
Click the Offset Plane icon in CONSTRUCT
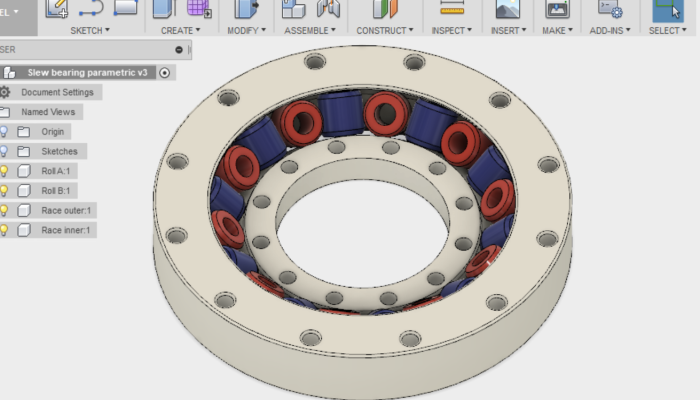coord(385,8)
